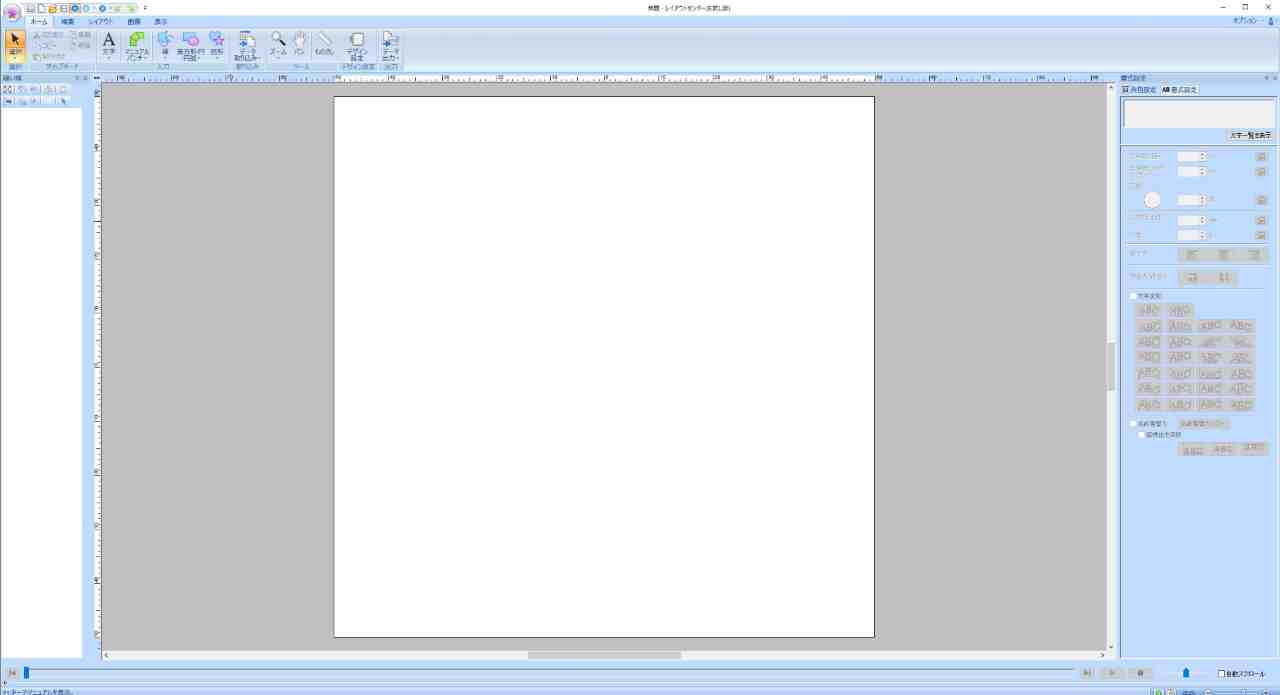Switch to the 表示 (View) ribbon tab
The width and height of the screenshot is (1280, 695).
pos(160,21)
